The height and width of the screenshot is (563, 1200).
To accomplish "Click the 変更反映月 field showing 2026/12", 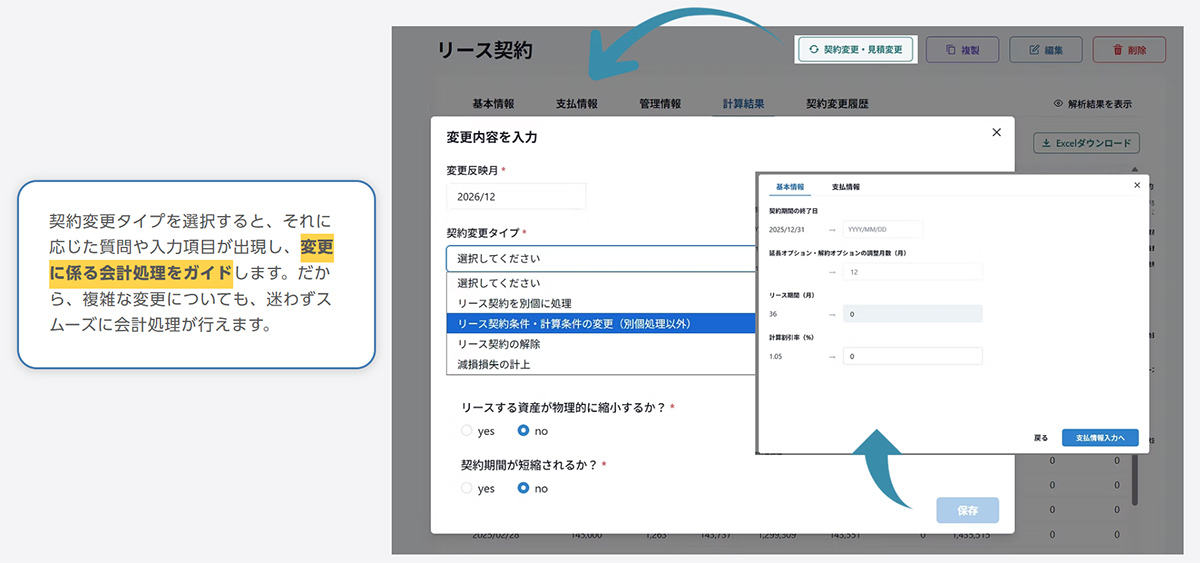I will 516,196.
